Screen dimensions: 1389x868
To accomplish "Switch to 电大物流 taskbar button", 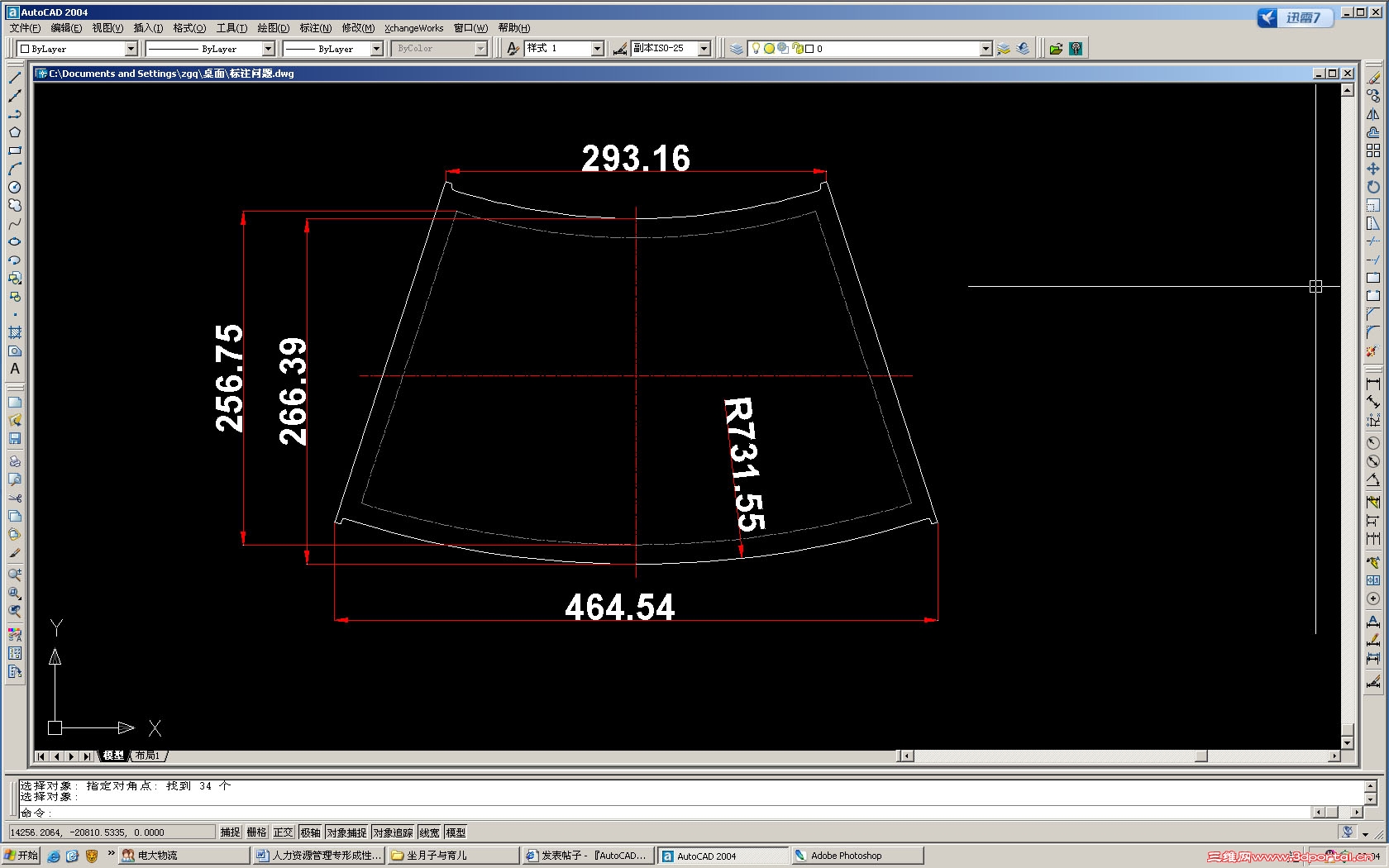I will click(184, 856).
